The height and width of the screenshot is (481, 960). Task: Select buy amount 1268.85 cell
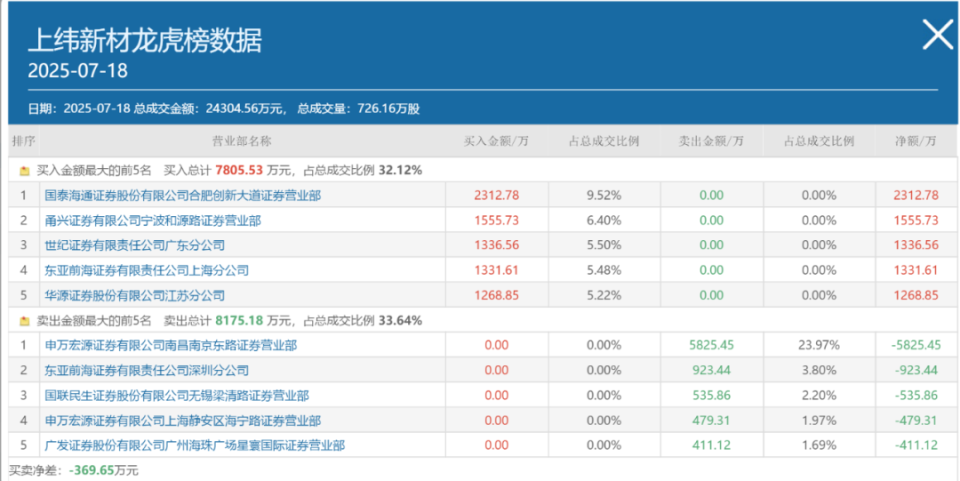(x=497, y=296)
